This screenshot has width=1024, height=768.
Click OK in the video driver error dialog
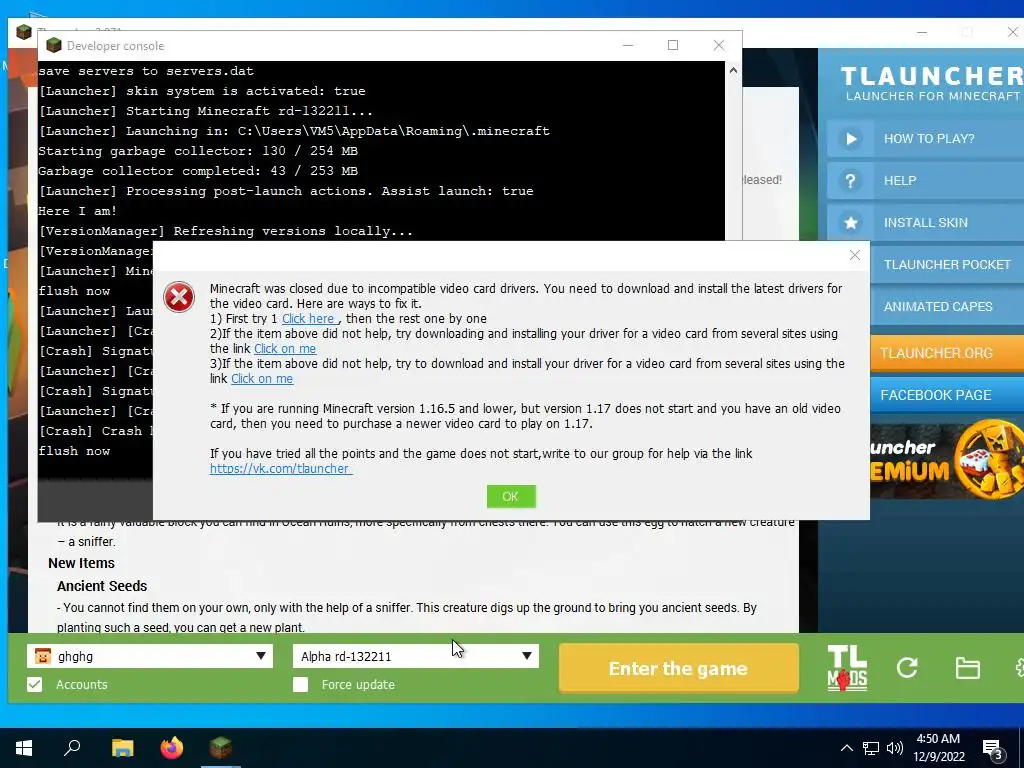(511, 496)
